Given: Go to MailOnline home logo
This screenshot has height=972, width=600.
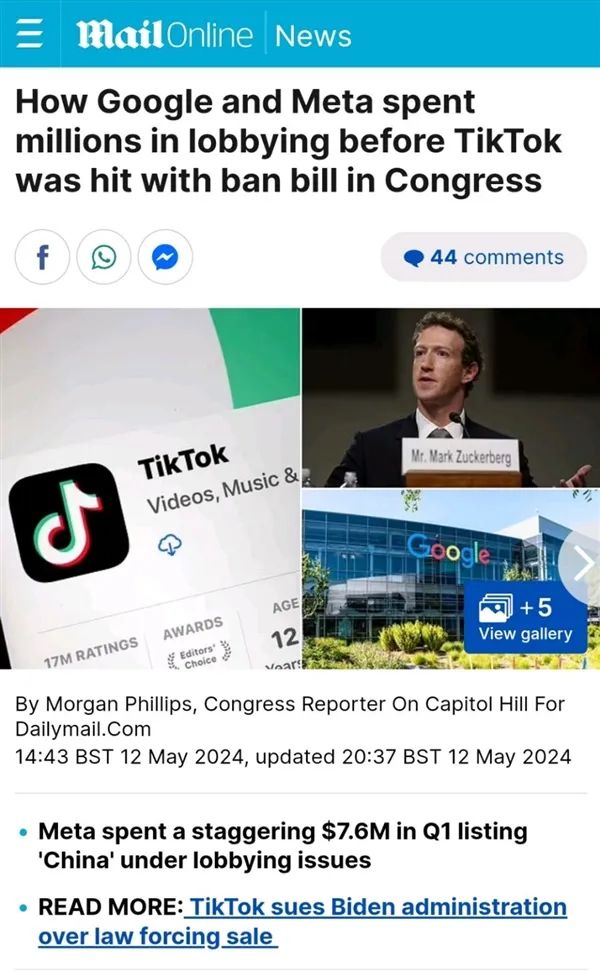Looking at the screenshot, I should point(165,34).
